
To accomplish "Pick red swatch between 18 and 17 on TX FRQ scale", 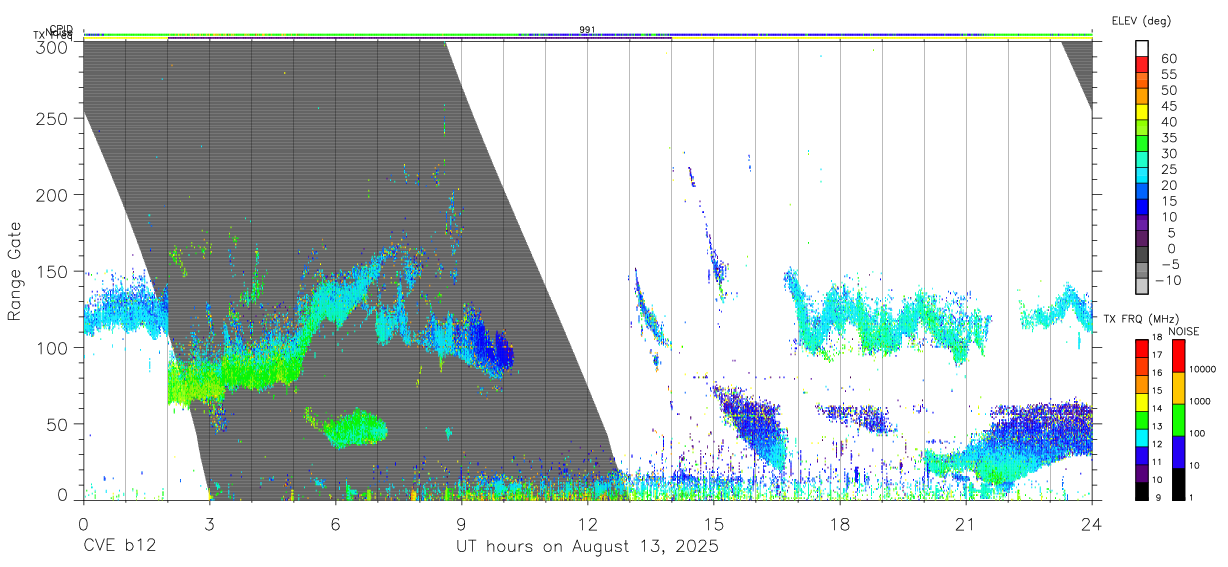I will pyautogui.click(x=1142, y=349).
